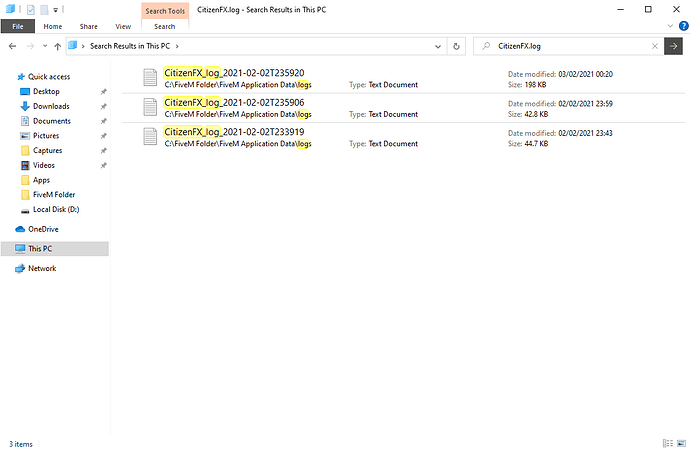This screenshot has width=690, height=450.
Task: Click the Properties icon in quick access toolbar
Action: [31, 8]
